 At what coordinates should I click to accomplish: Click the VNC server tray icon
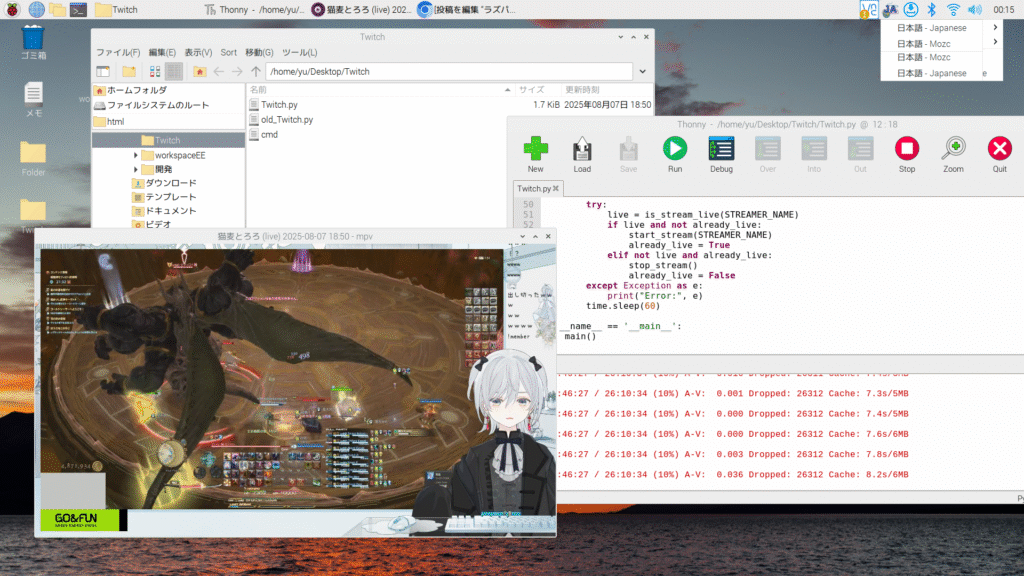pyautogui.click(x=869, y=10)
